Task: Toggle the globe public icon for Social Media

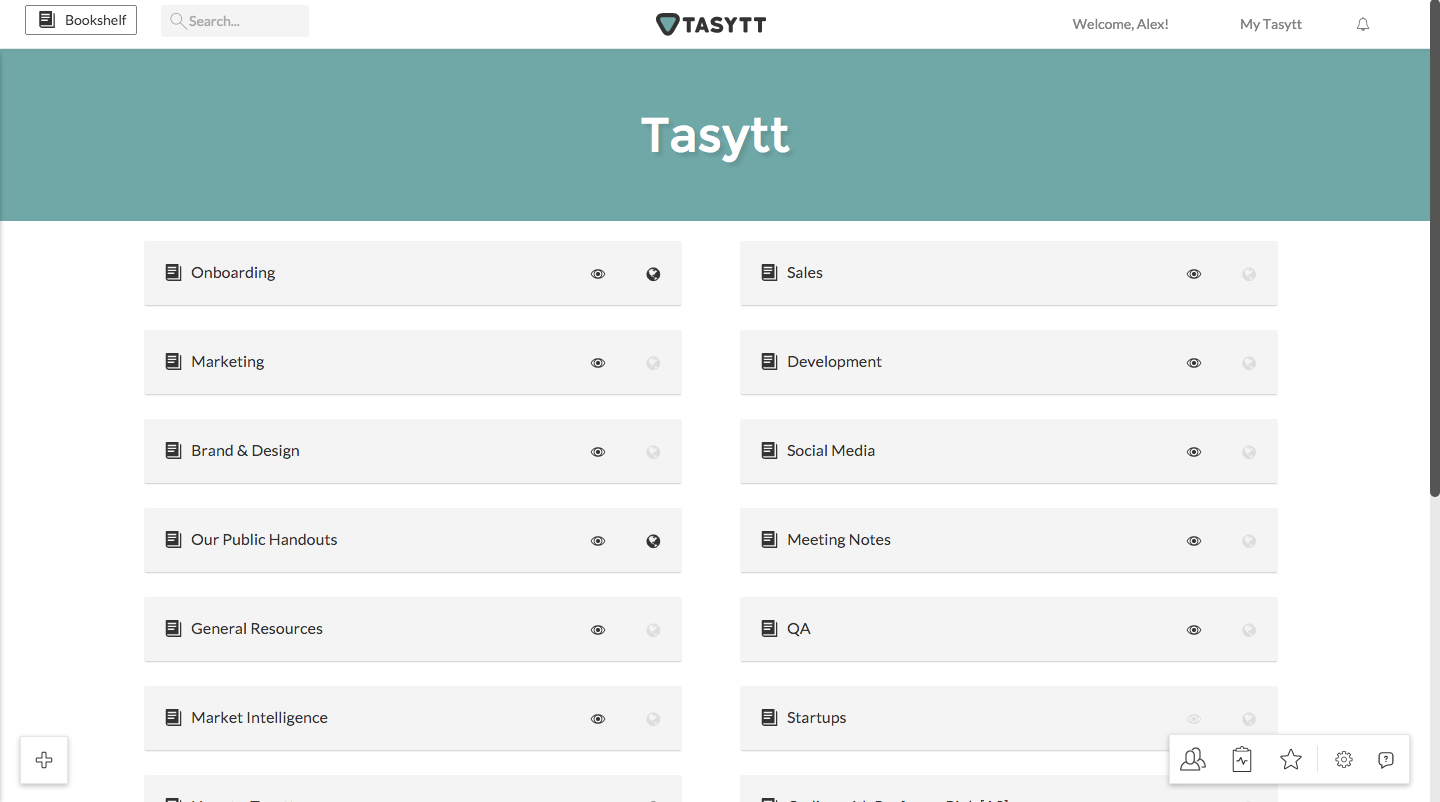Action: tap(1249, 452)
